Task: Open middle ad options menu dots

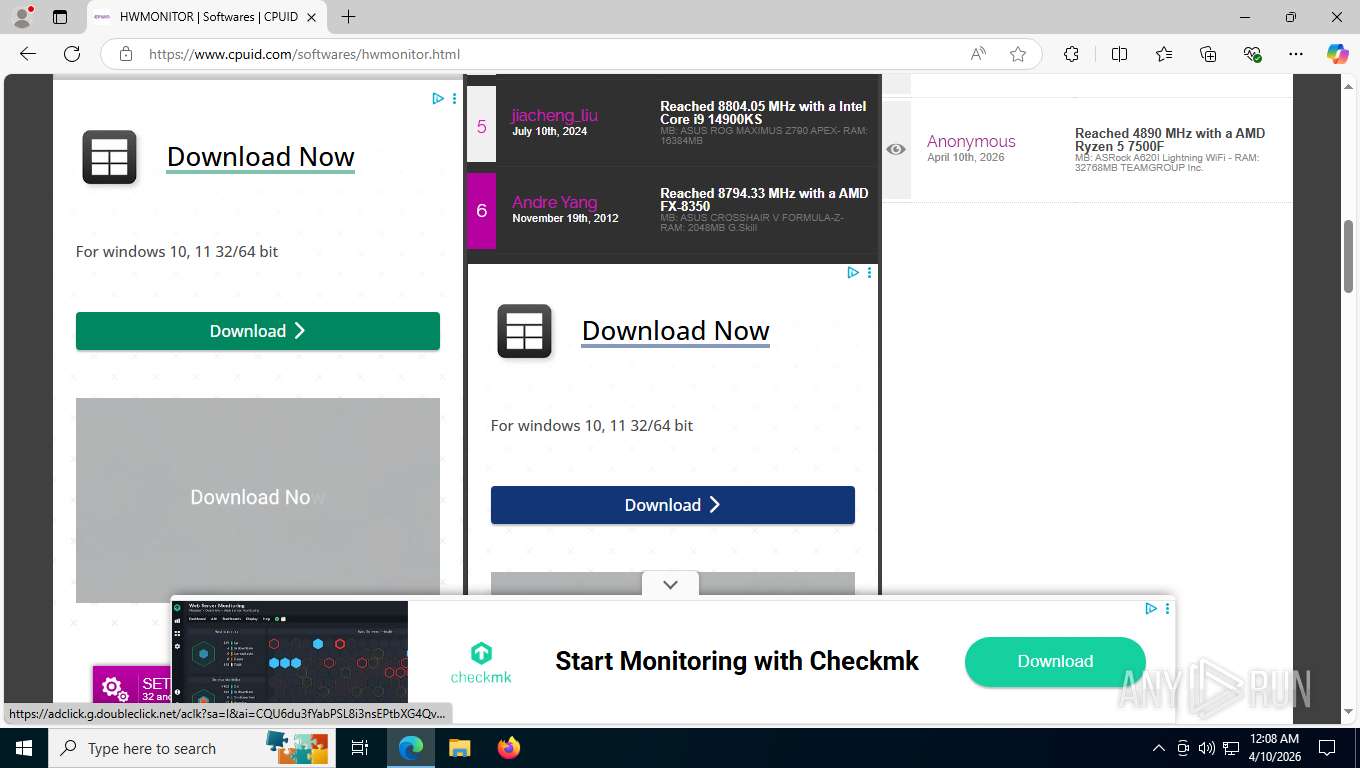Action: pos(869,272)
